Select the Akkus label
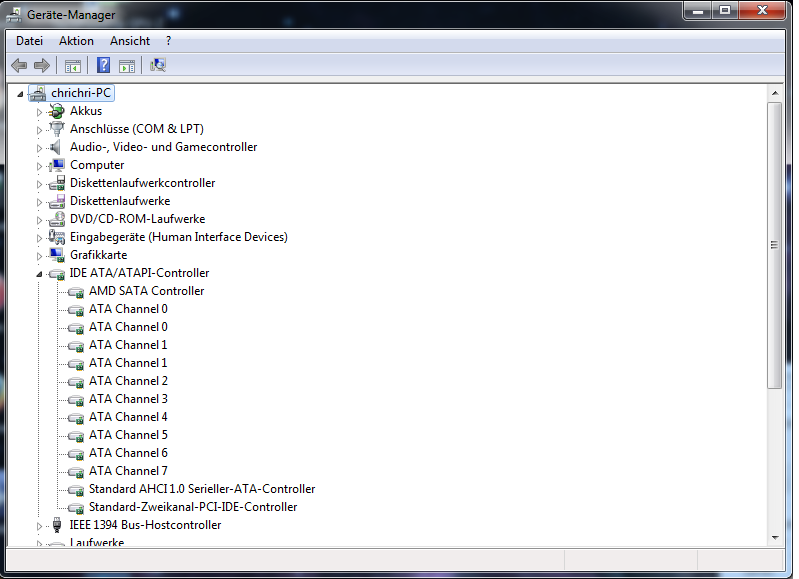This screenshot has height=579, width=799. coord(86,111)
